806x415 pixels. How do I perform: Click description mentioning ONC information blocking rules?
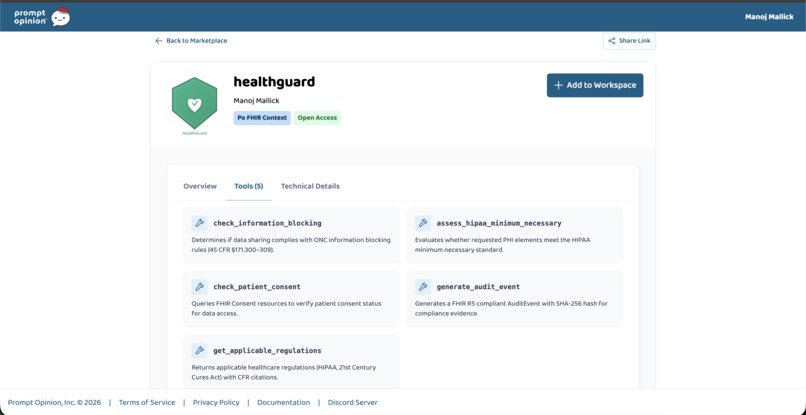point(291,245)
